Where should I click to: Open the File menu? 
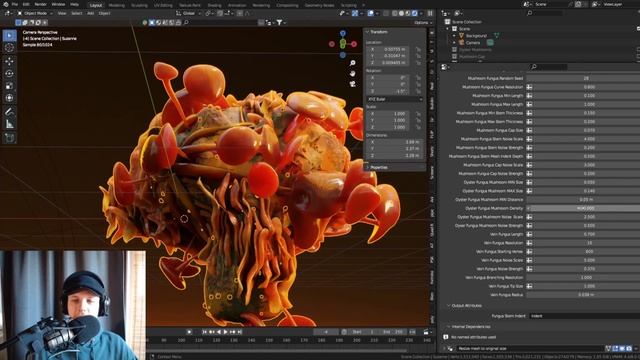(x=15, y=4)
